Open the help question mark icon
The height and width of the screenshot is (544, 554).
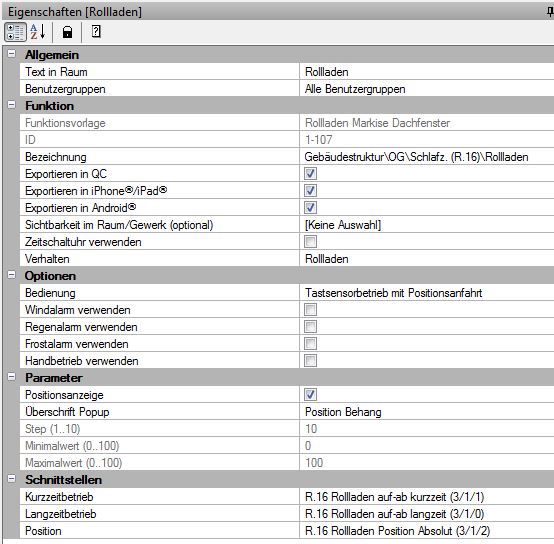point(96,32)
